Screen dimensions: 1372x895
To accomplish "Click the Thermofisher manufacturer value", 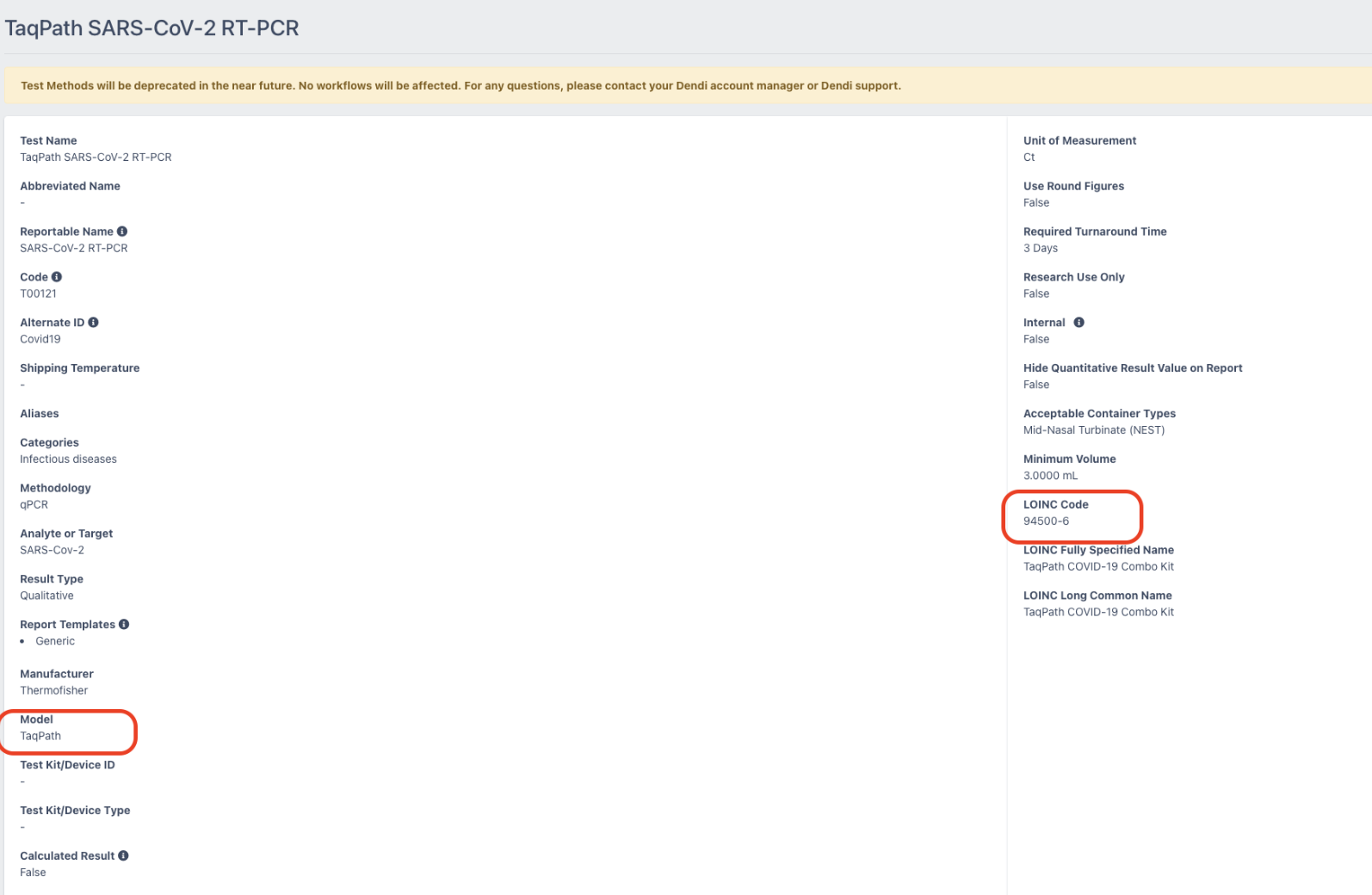I will (53, 691).
